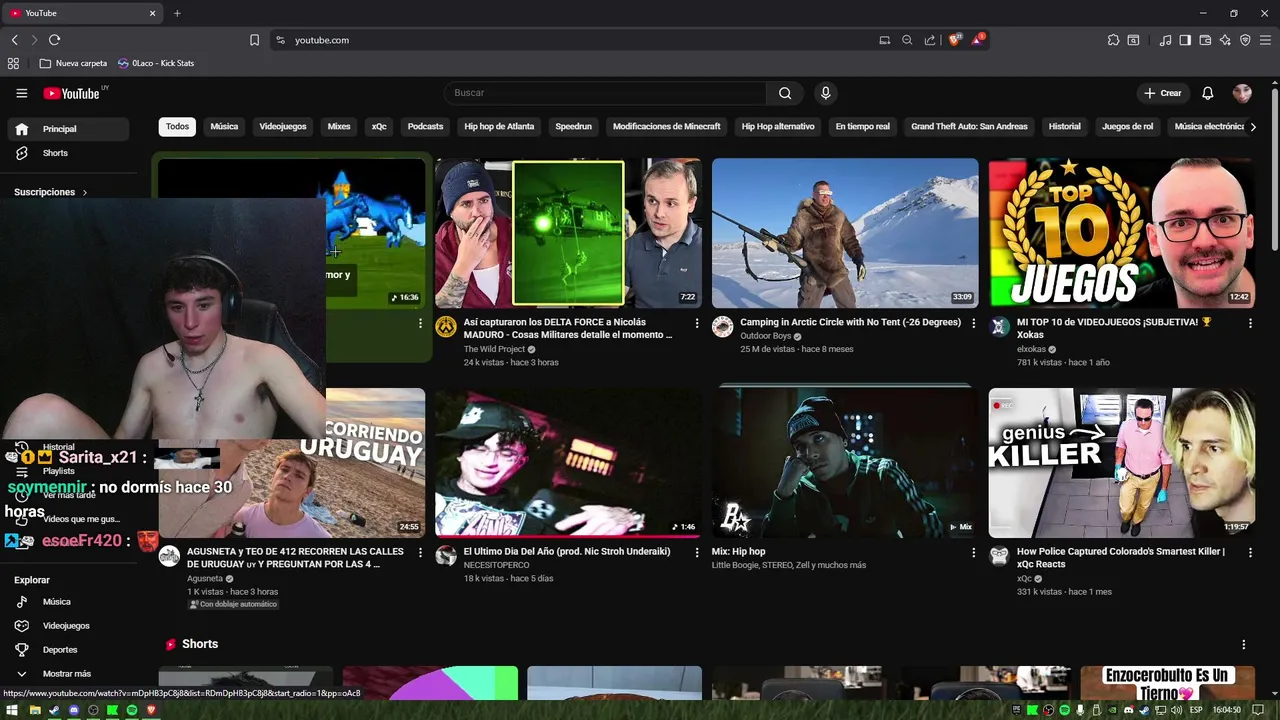Select the Todos filter chip
The image size is (1280, 720).
177,127
